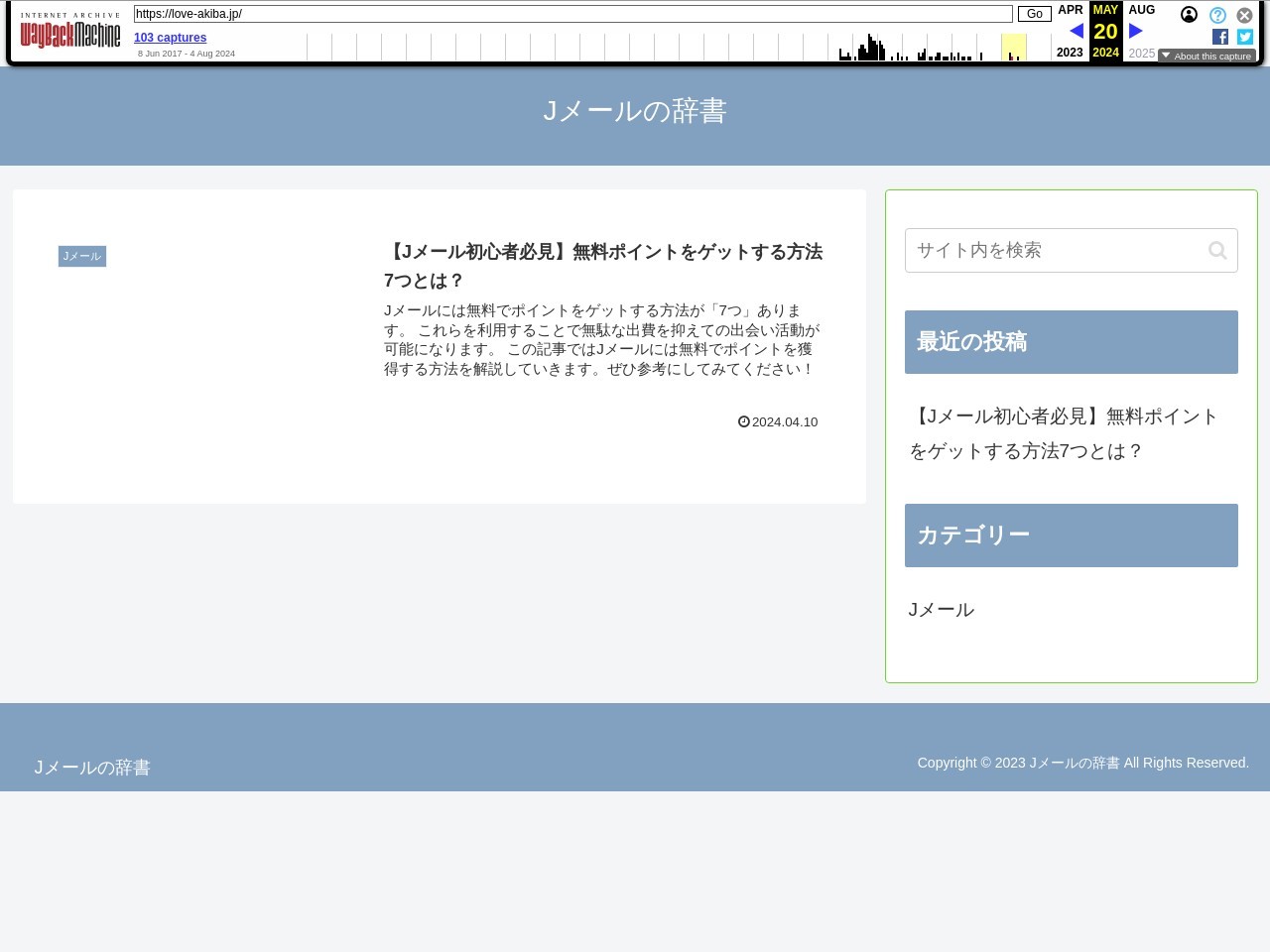1270x952 pixels.
Task: Click the footer copyright text
Action: (1083, 763)
